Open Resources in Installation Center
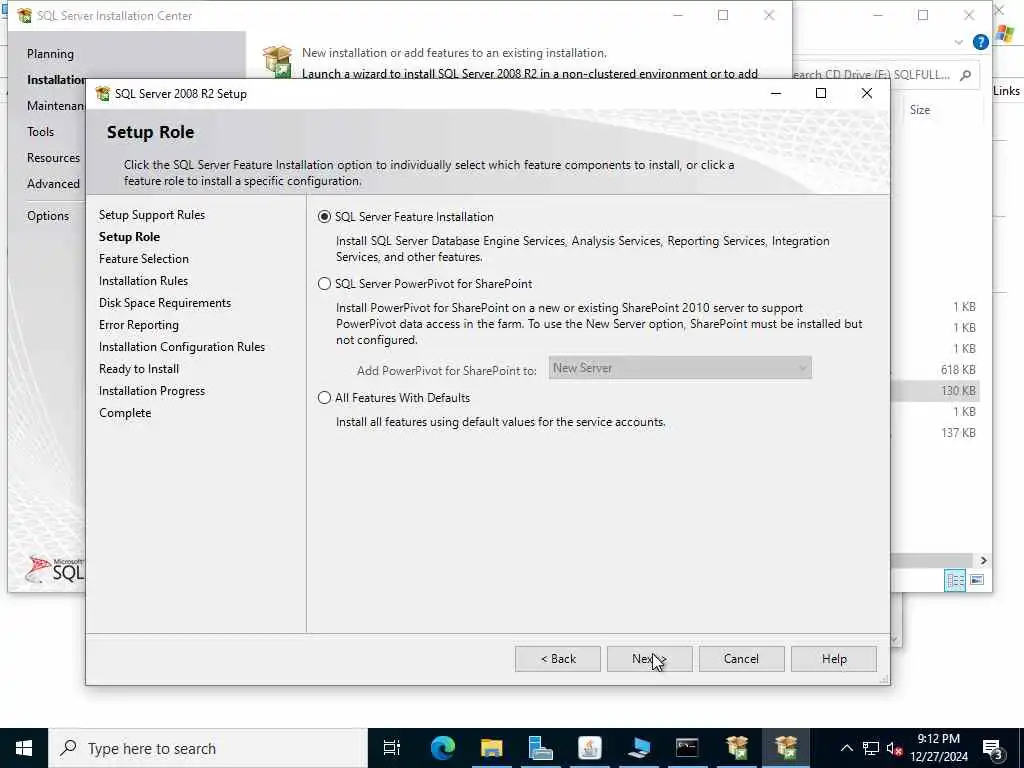Image resolution: width=1024 pixels, height=768 pixels. coord(53,158)
